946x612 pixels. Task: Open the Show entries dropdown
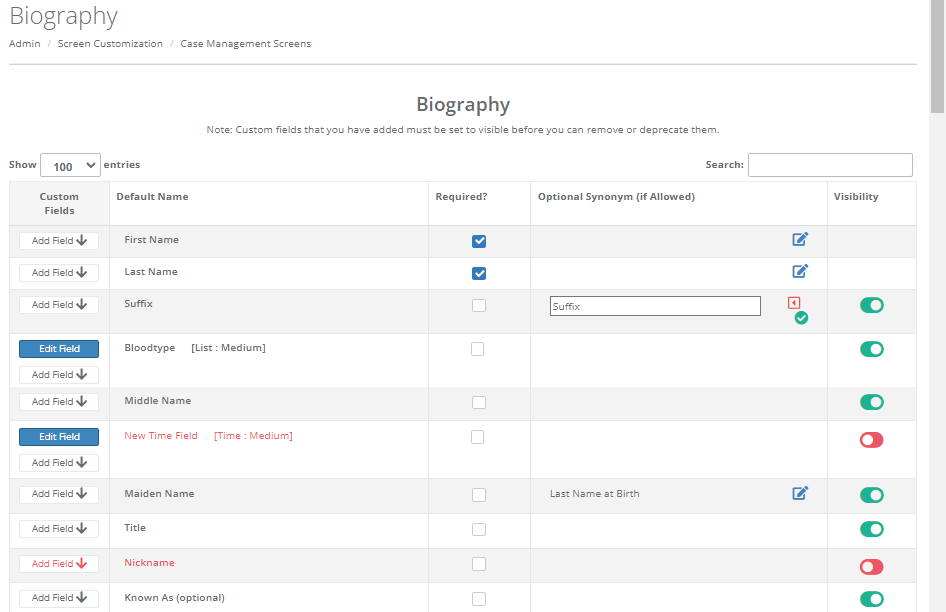point(70,164)
